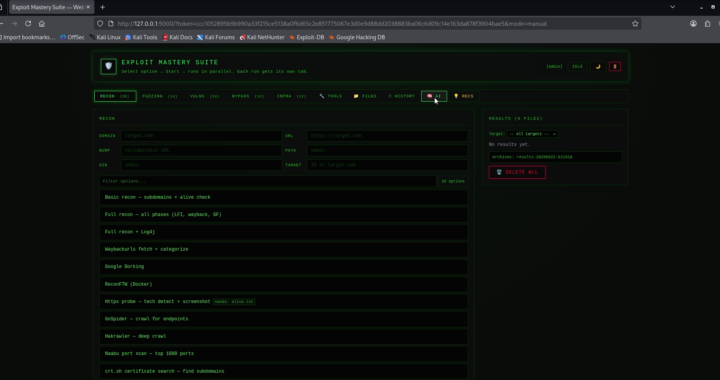Open the Kali Docs bookmark
The height and width of the screenshot is (380, 720).
click(178, 37)
